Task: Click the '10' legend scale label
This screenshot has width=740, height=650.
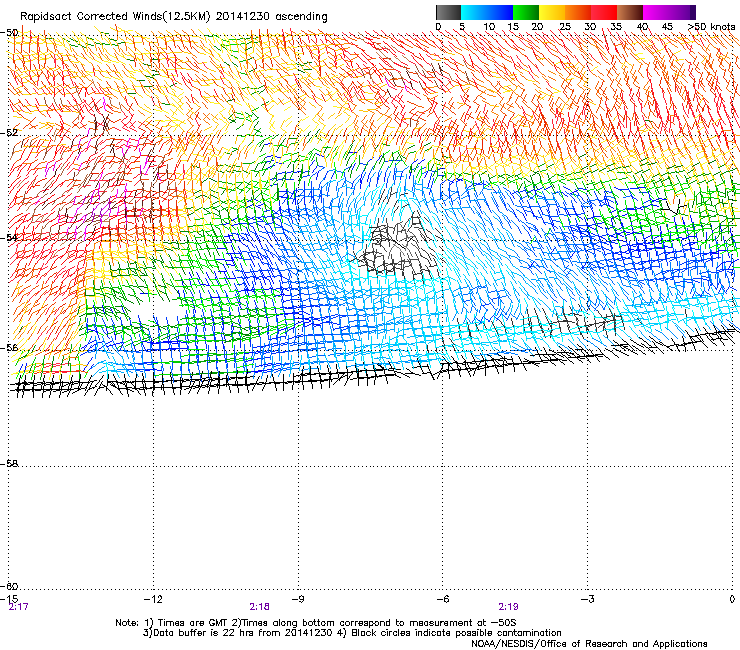Action: click(489, 27)
